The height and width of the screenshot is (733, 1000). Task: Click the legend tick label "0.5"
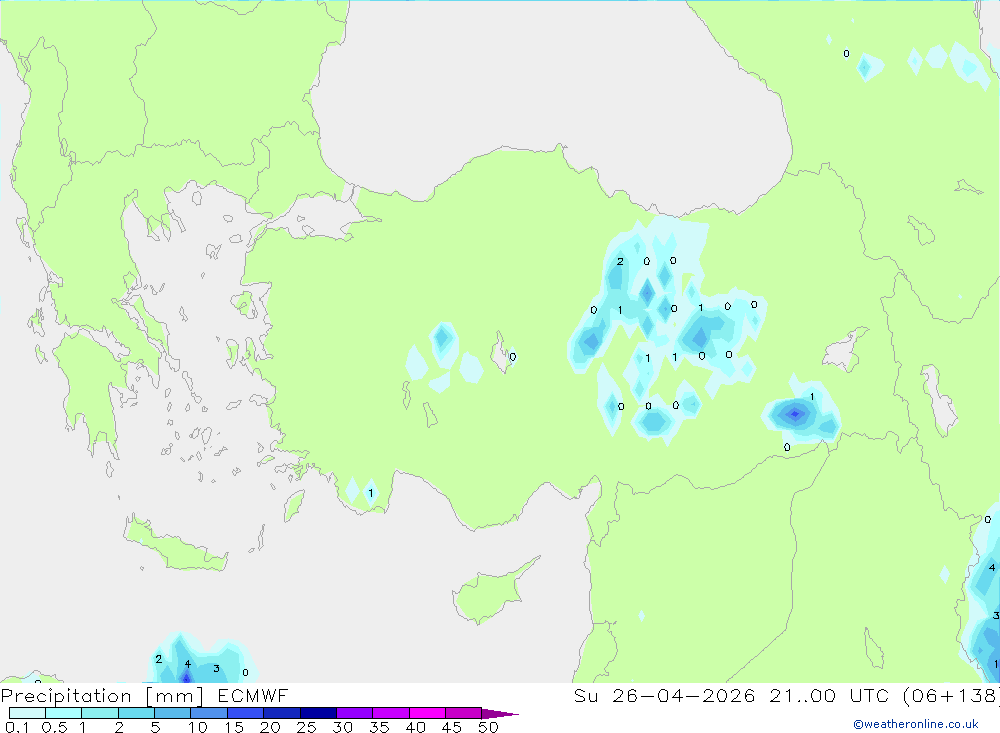[x=54, y=727]
